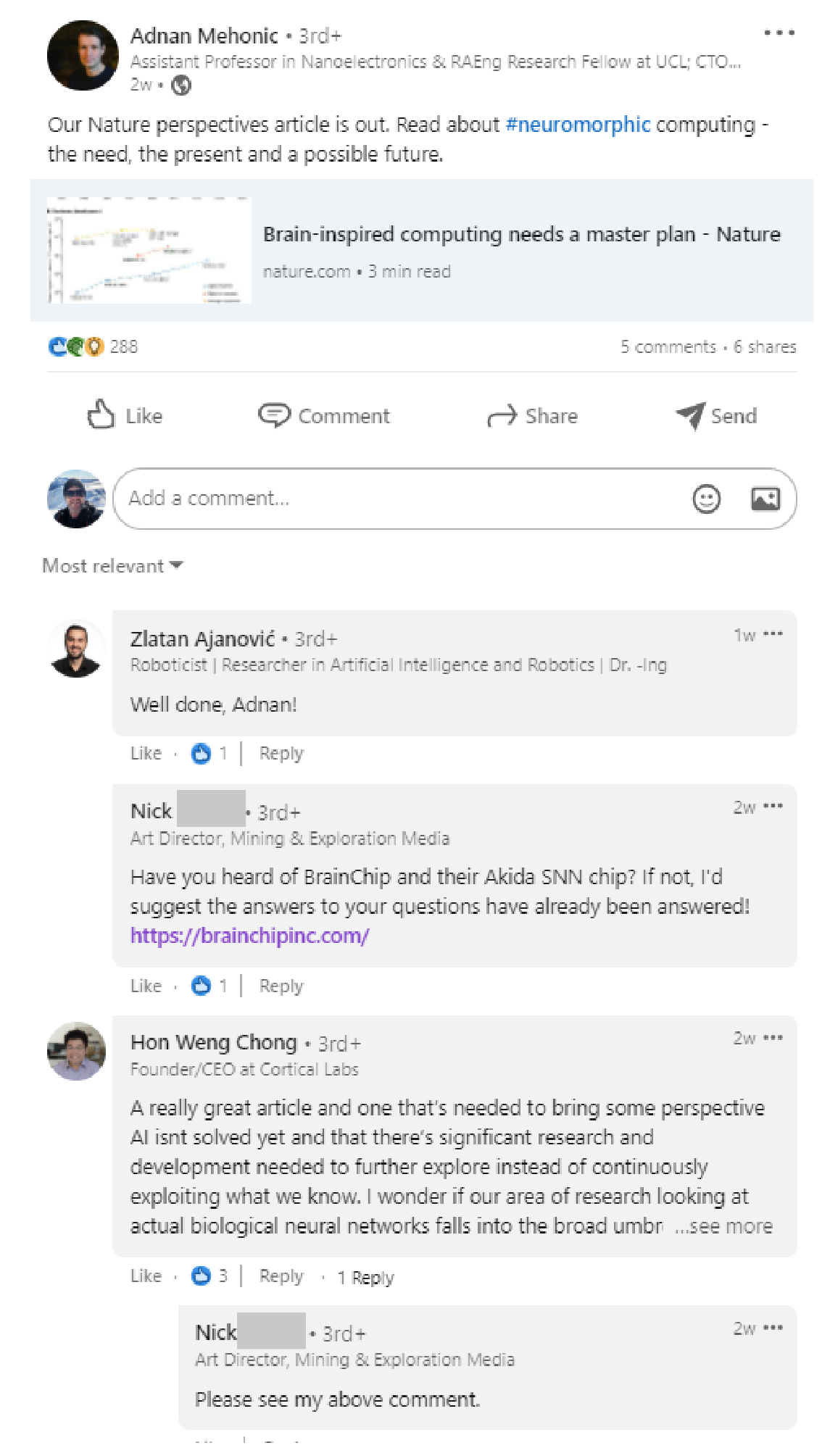Image resolution: width=830 pixels, height=1456 pixels.
Task: Expand the 1 Reply thread
Action: (366, 1277)
